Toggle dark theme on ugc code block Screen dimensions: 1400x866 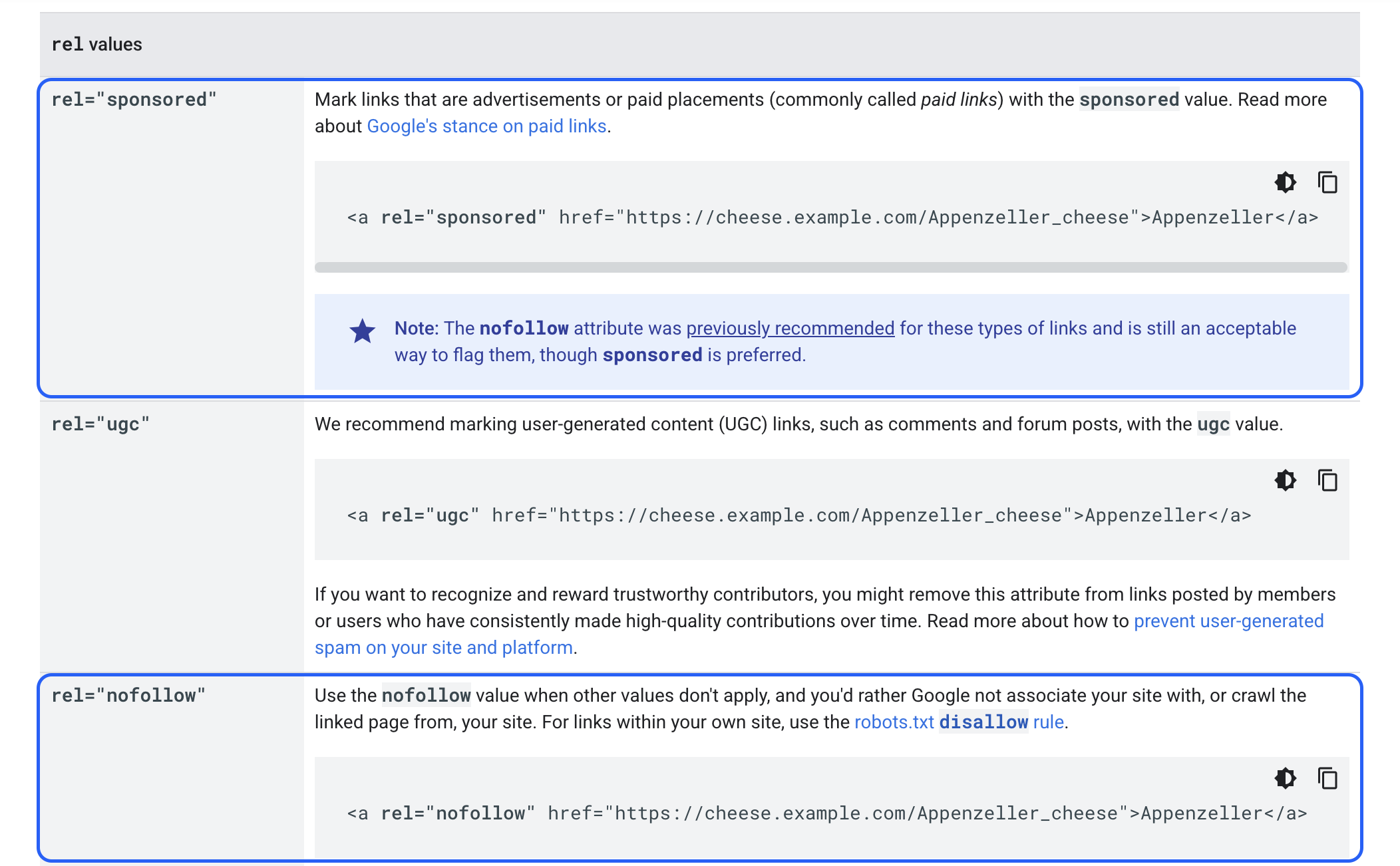(1285, 480)
